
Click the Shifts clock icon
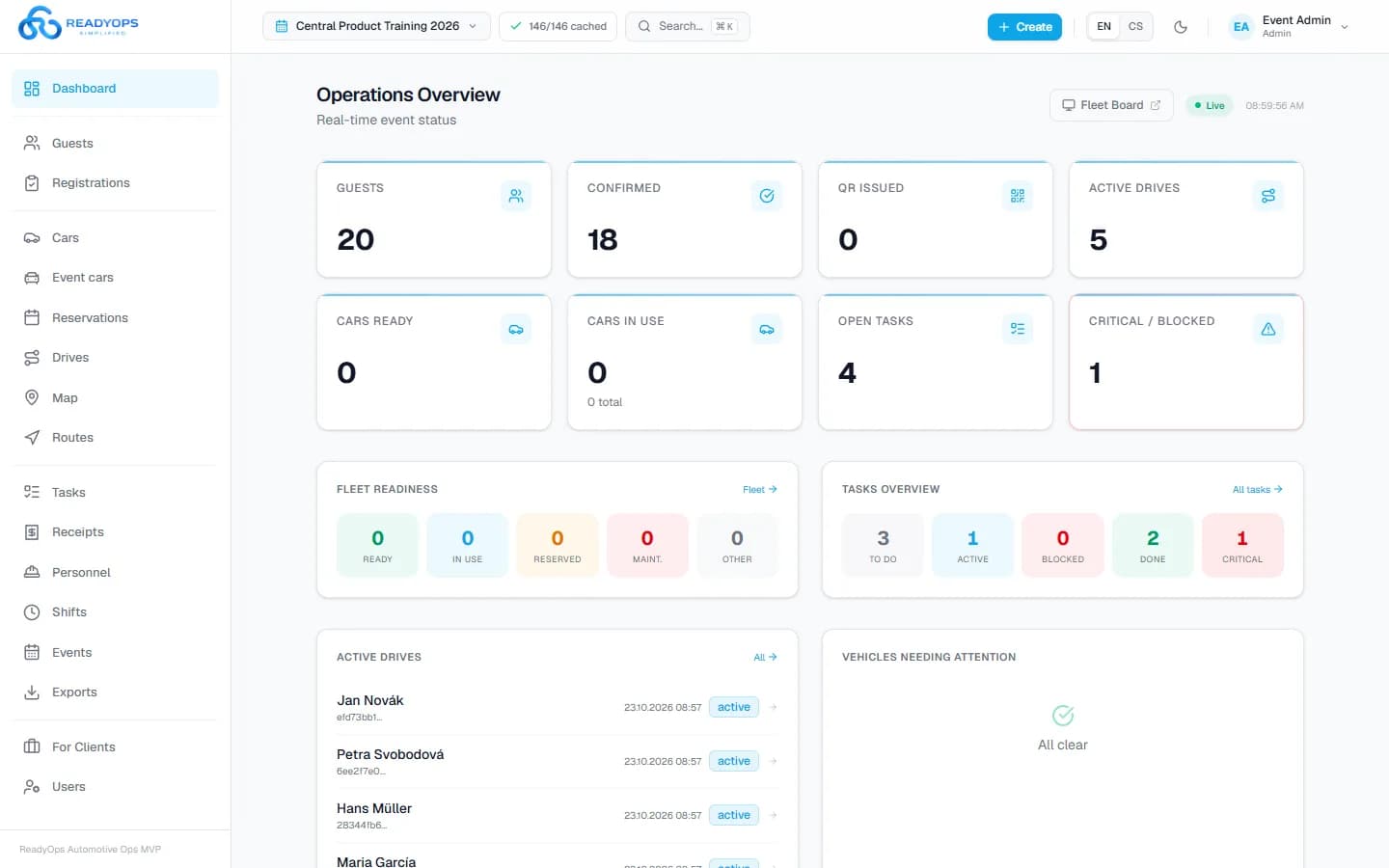[x=32, y=612]
